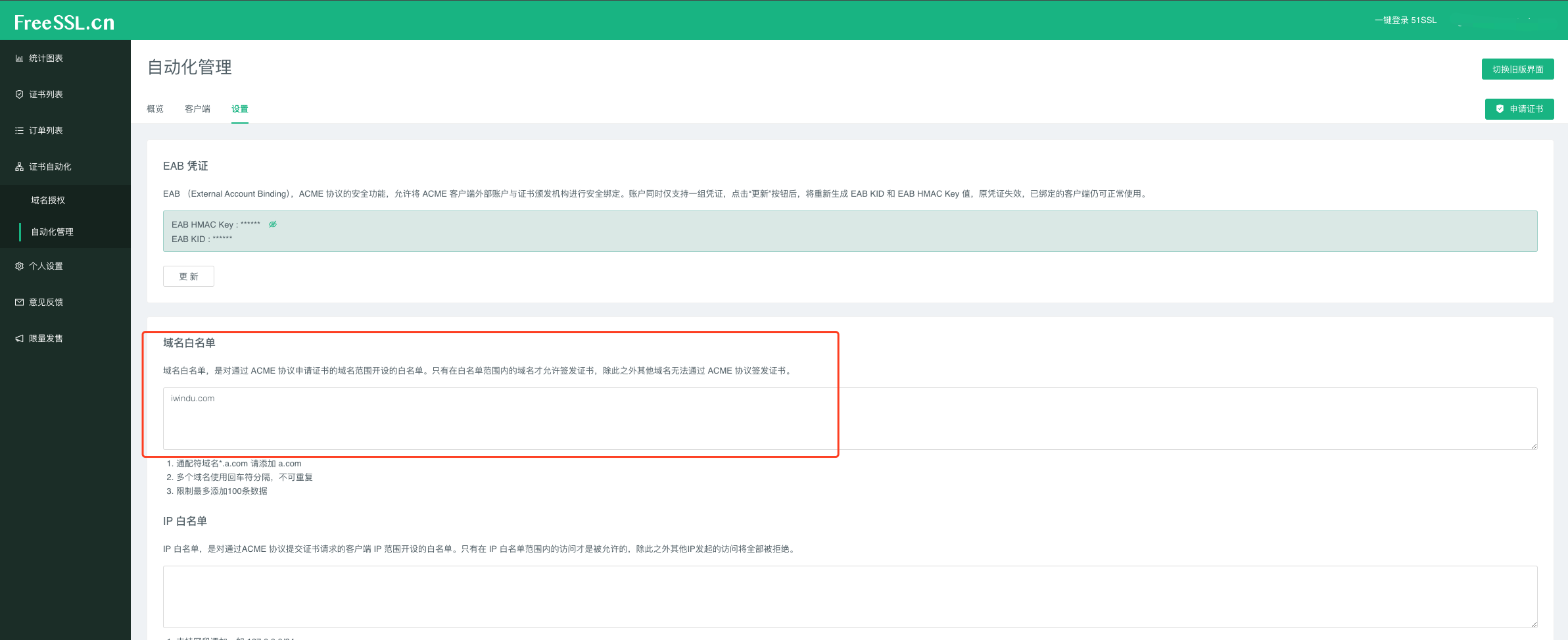Viewport: 1568px width, 640px height.
Task: Open the 订单列表 menu item
Action: tap(65, 131)
